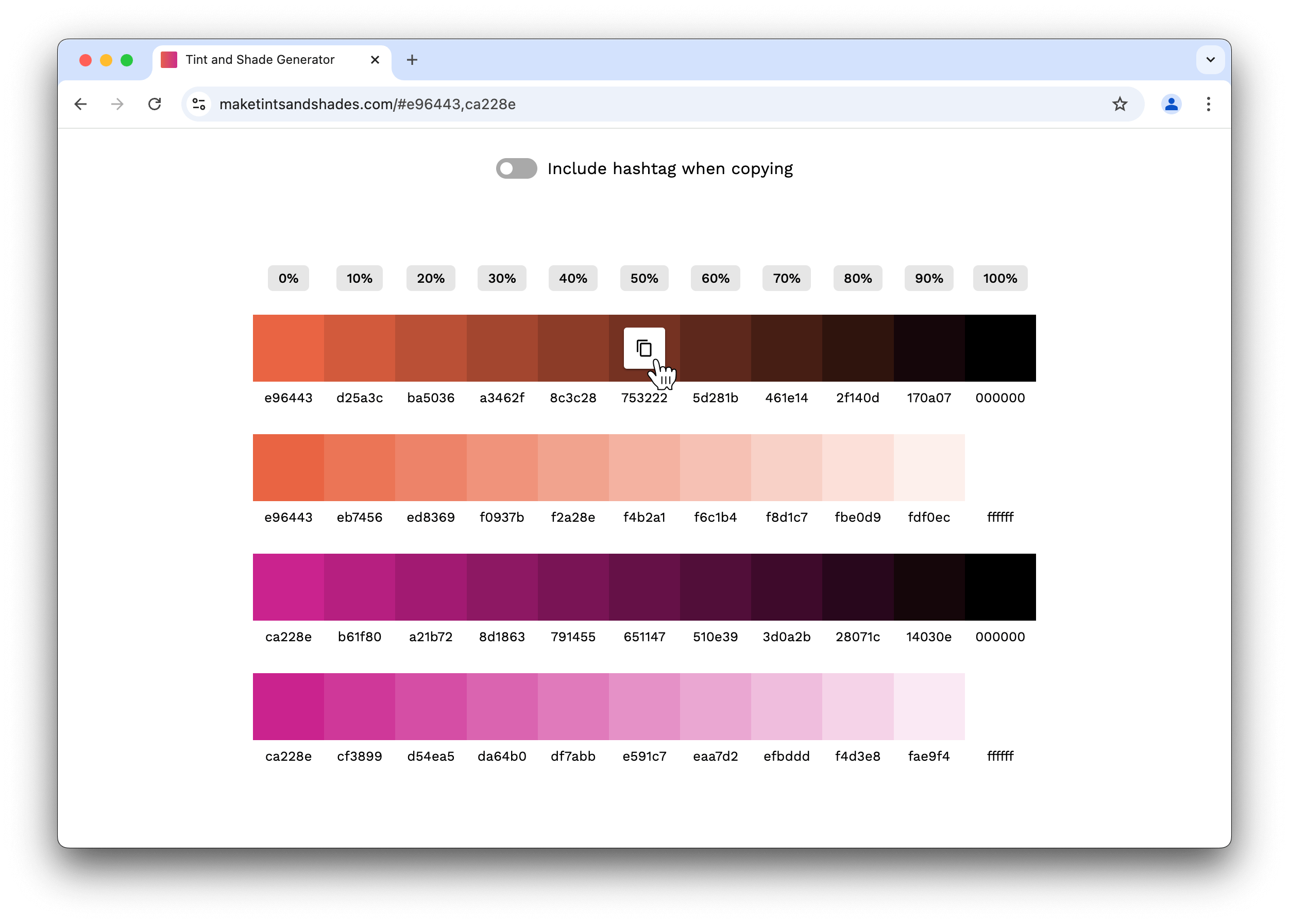Click the 100% percentage label

999,279
